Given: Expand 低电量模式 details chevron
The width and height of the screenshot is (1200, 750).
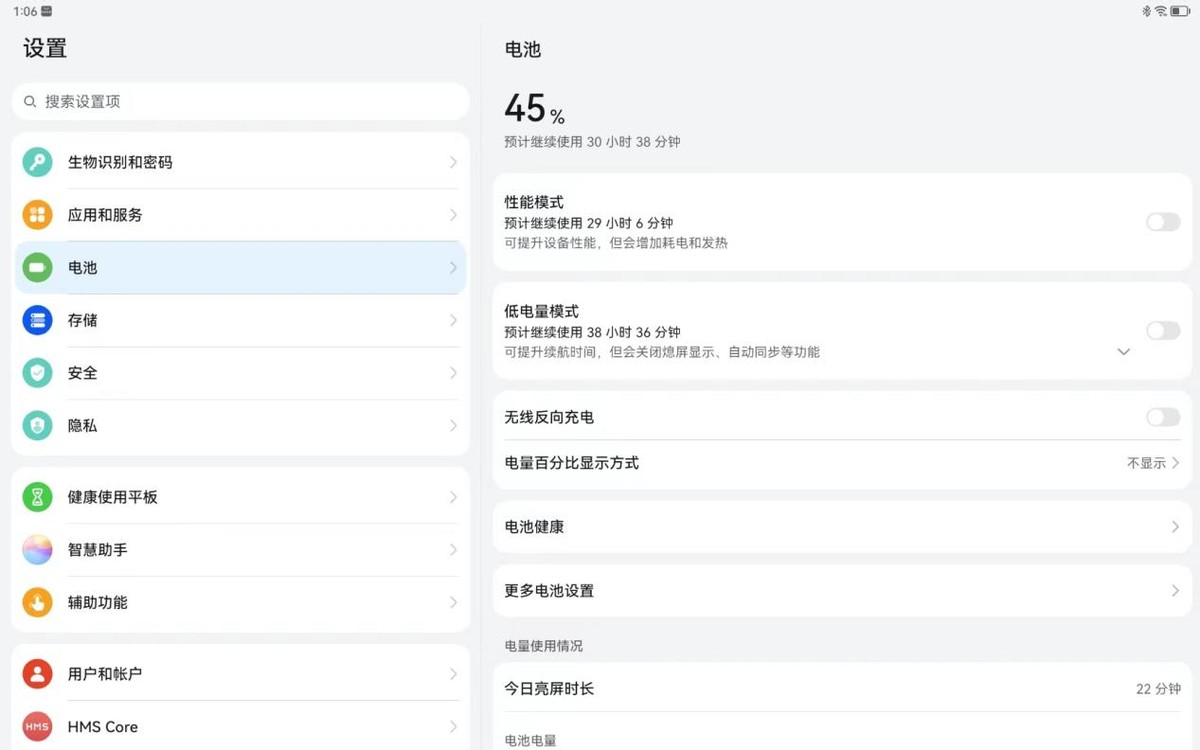Looking at the screenshot, I should pyautogui.click(x=1123, y=352).
